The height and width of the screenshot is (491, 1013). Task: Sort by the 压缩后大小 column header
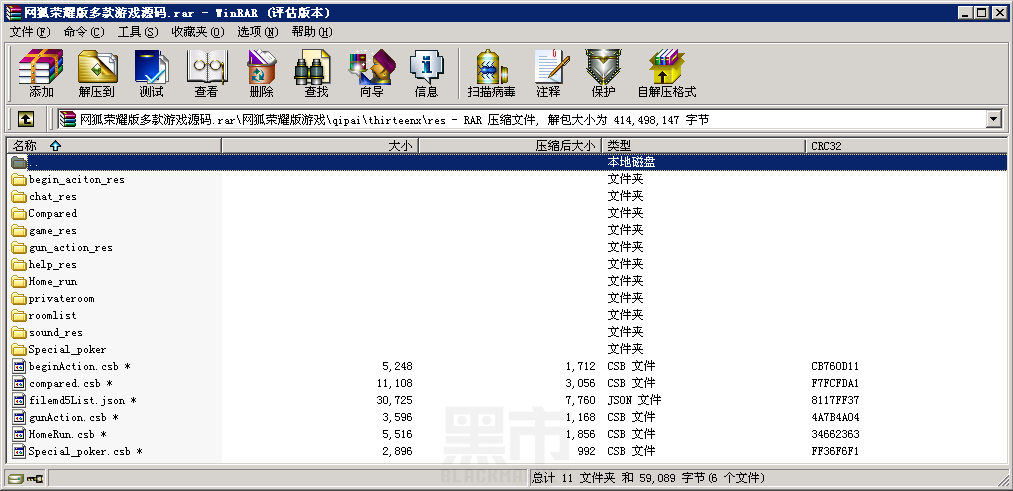(x=510, y=146)
